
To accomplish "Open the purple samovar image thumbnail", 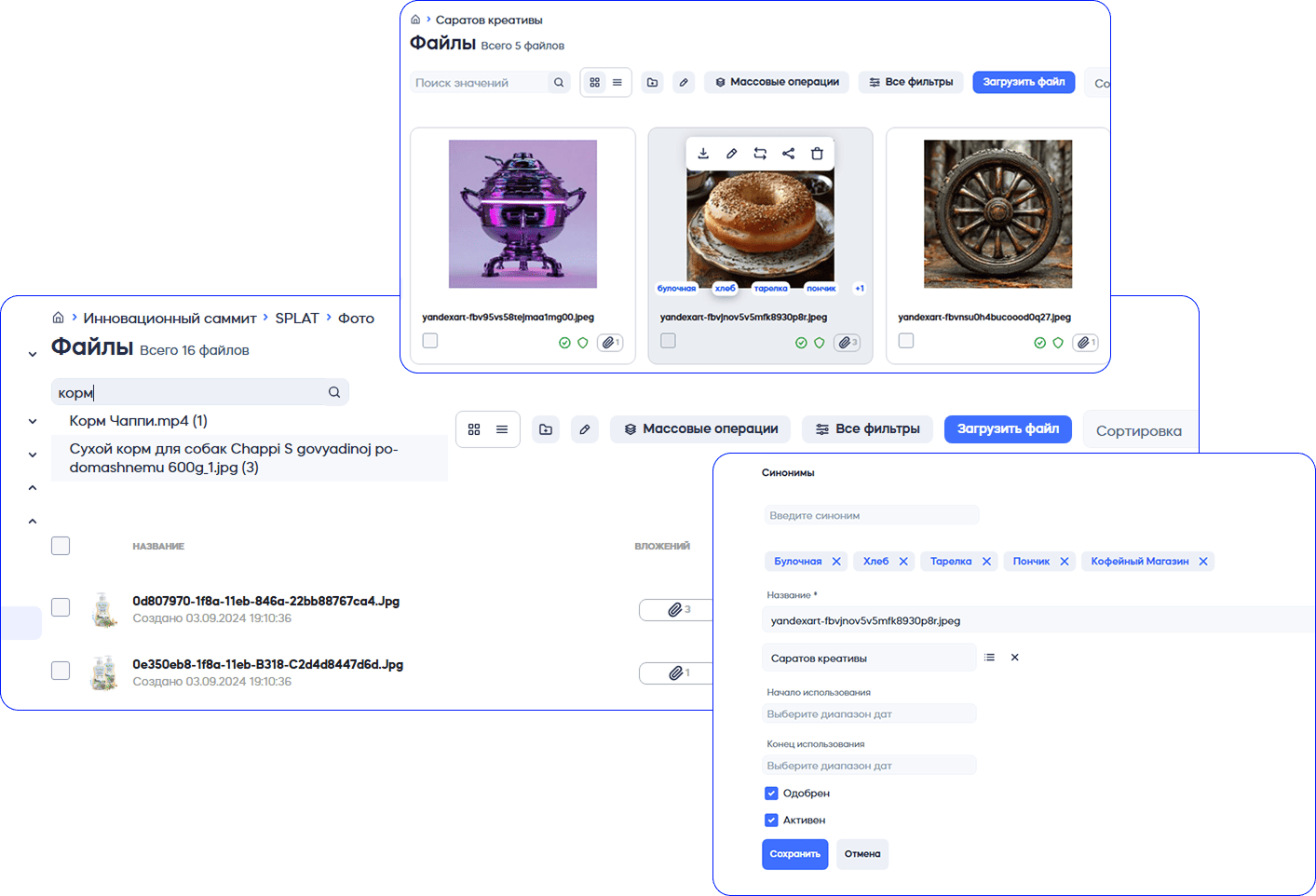I will [x=522, y=213].
